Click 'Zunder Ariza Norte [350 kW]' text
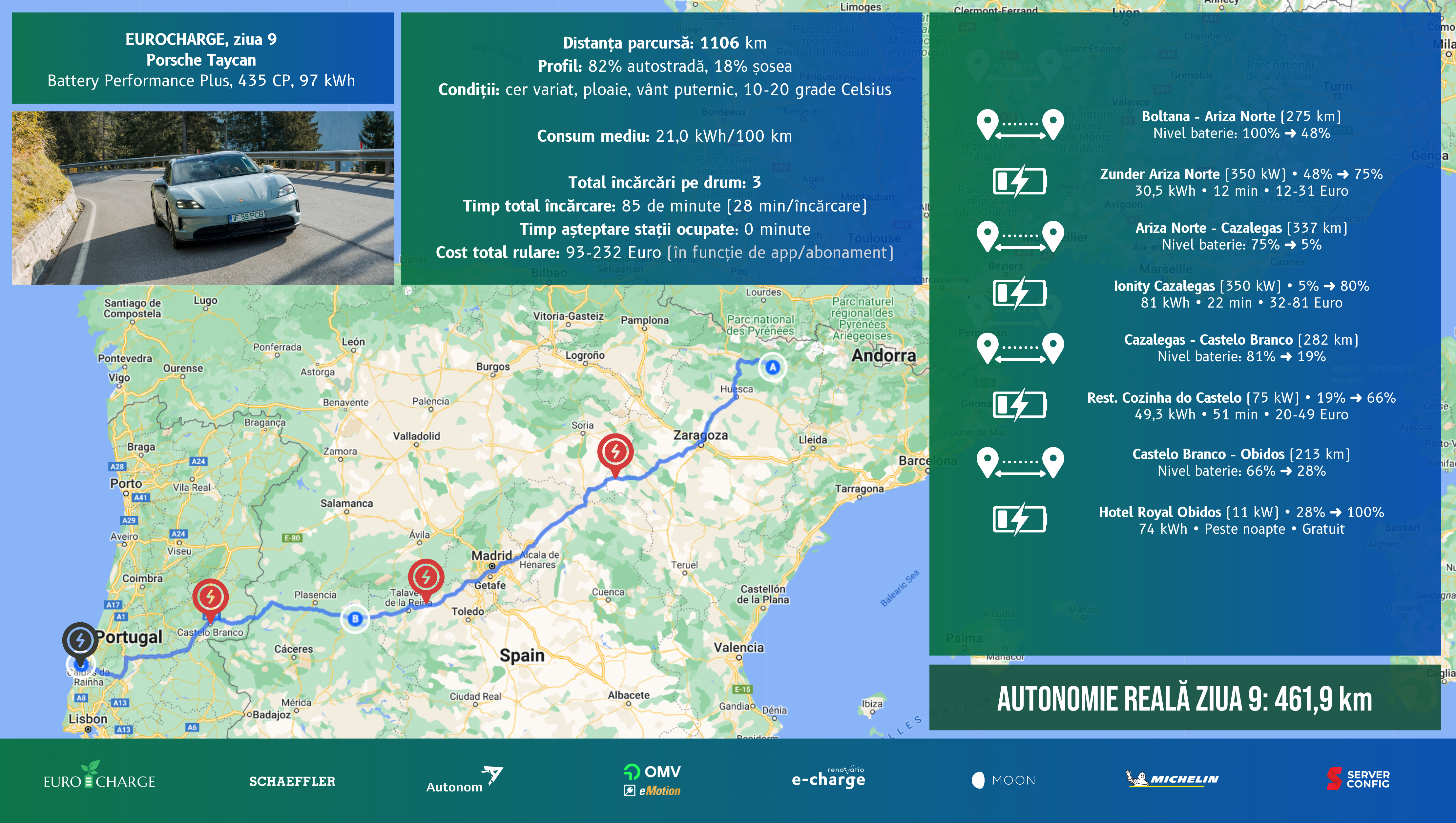This screenshot has height=823, width=1456. [x=1193, y=174]
